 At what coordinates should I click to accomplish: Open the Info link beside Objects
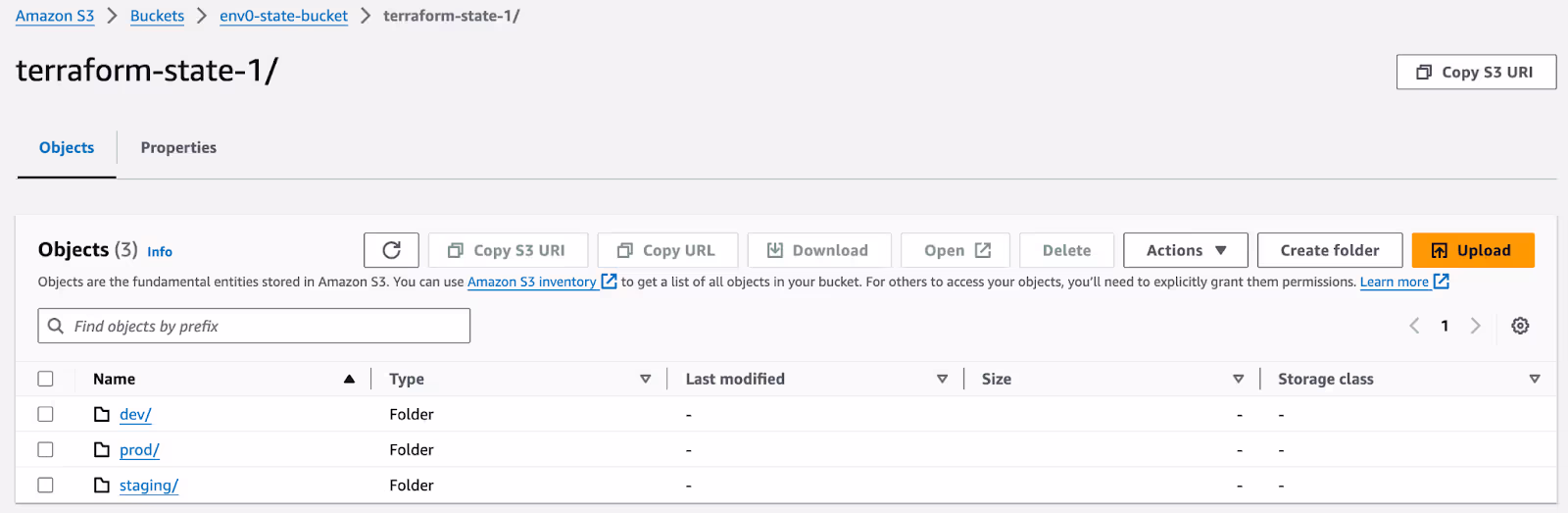tap(160, 252)
